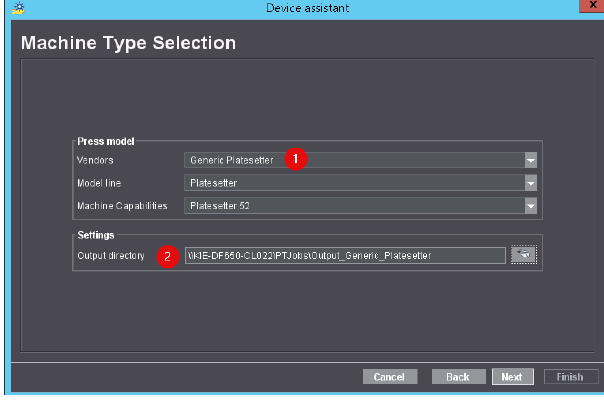Click the red callout marker numbered 1

click(295, 159)
